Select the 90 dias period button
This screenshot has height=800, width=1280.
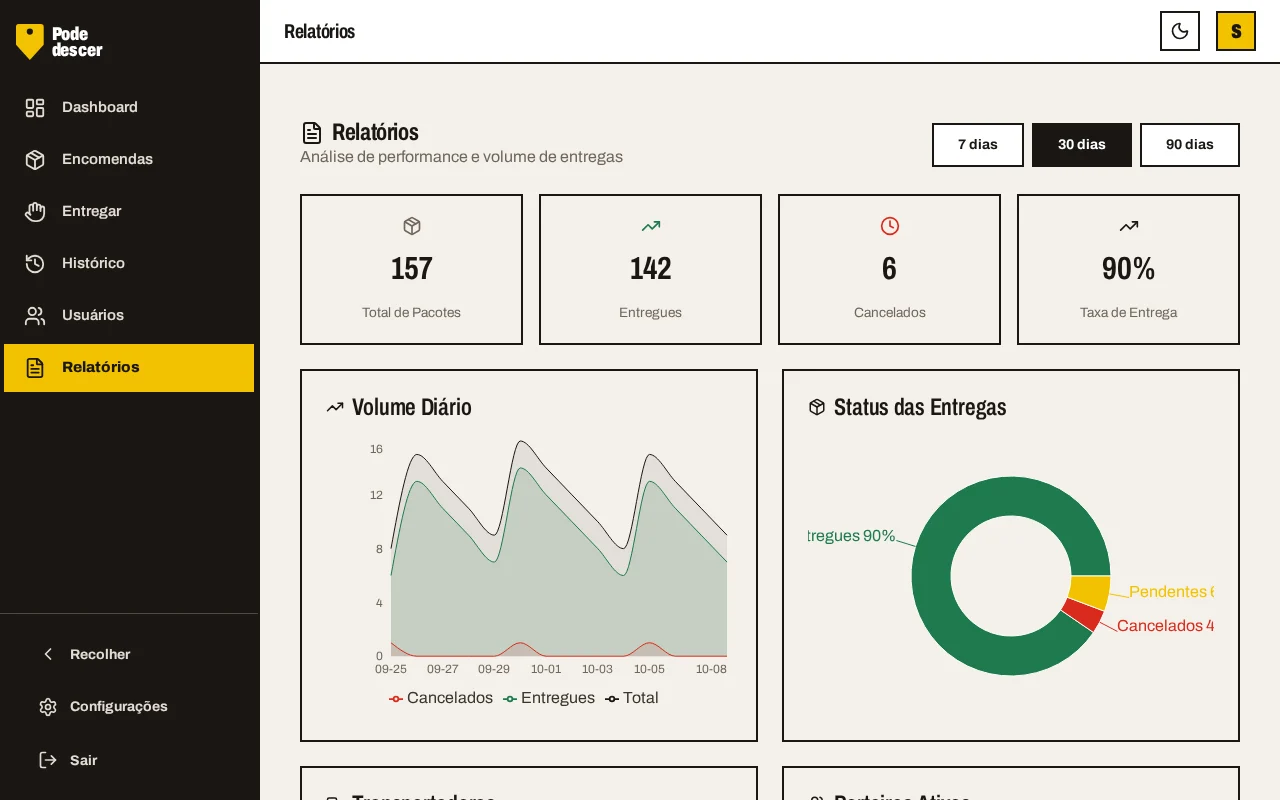(1190, 145)
